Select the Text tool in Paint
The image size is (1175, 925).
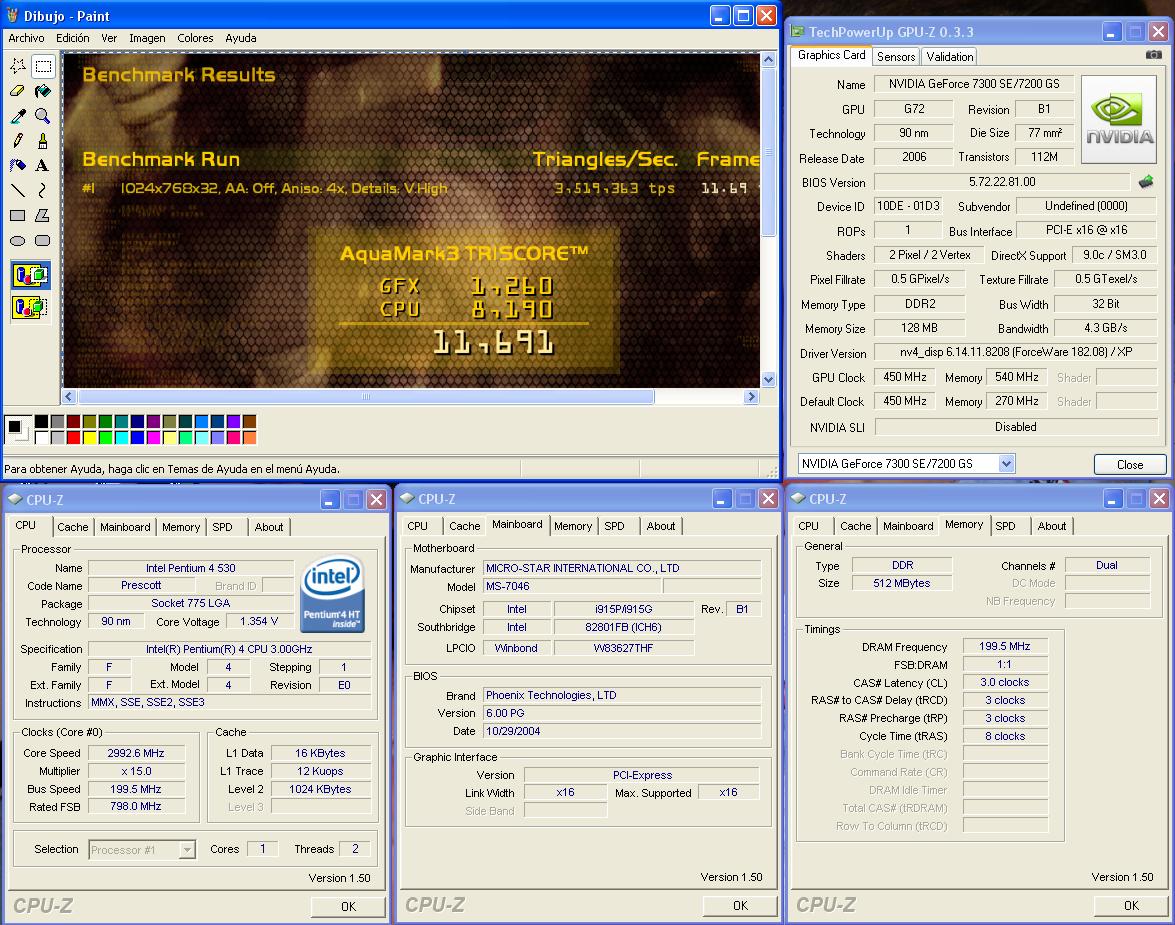[x=43, y=165]
